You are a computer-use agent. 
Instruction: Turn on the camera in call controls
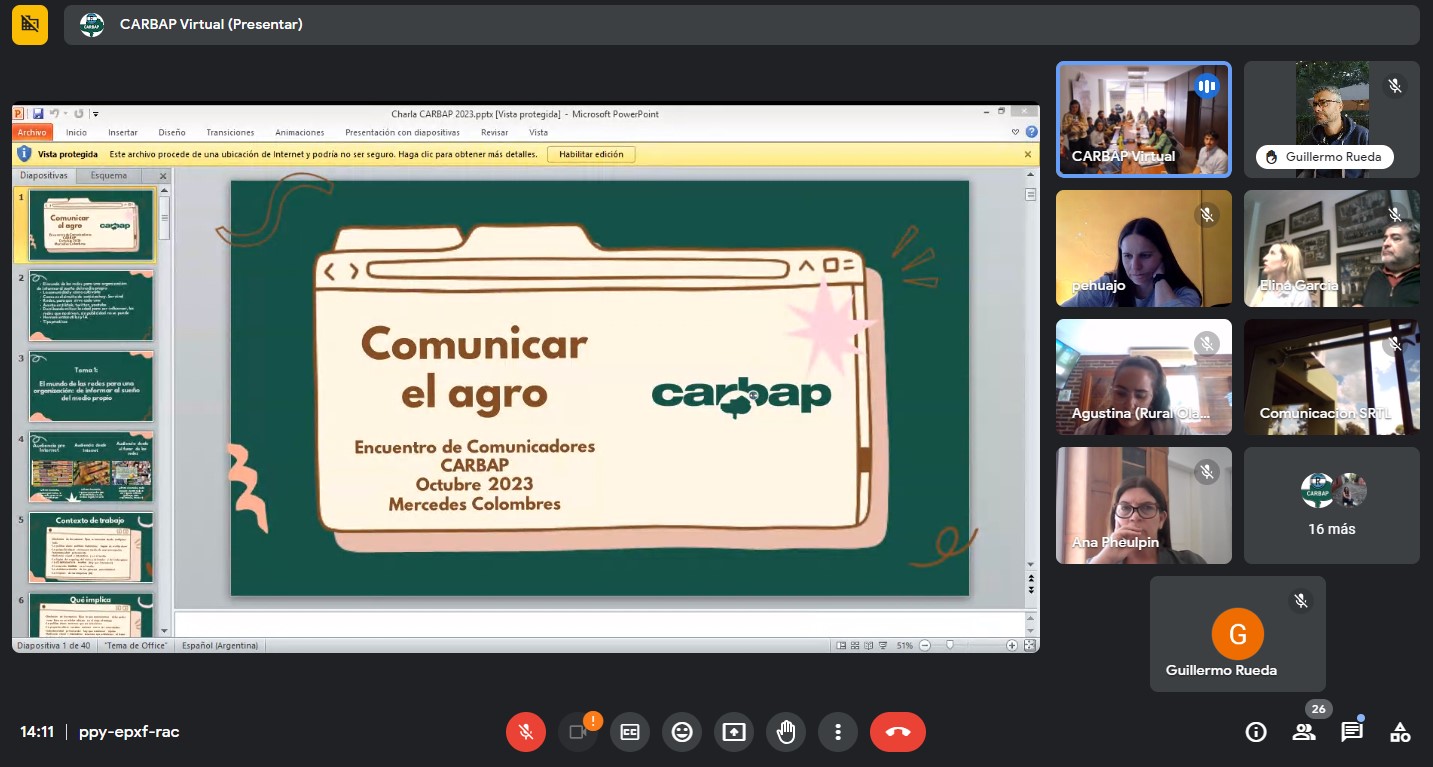pyautogui.click(x=578, y=732)
